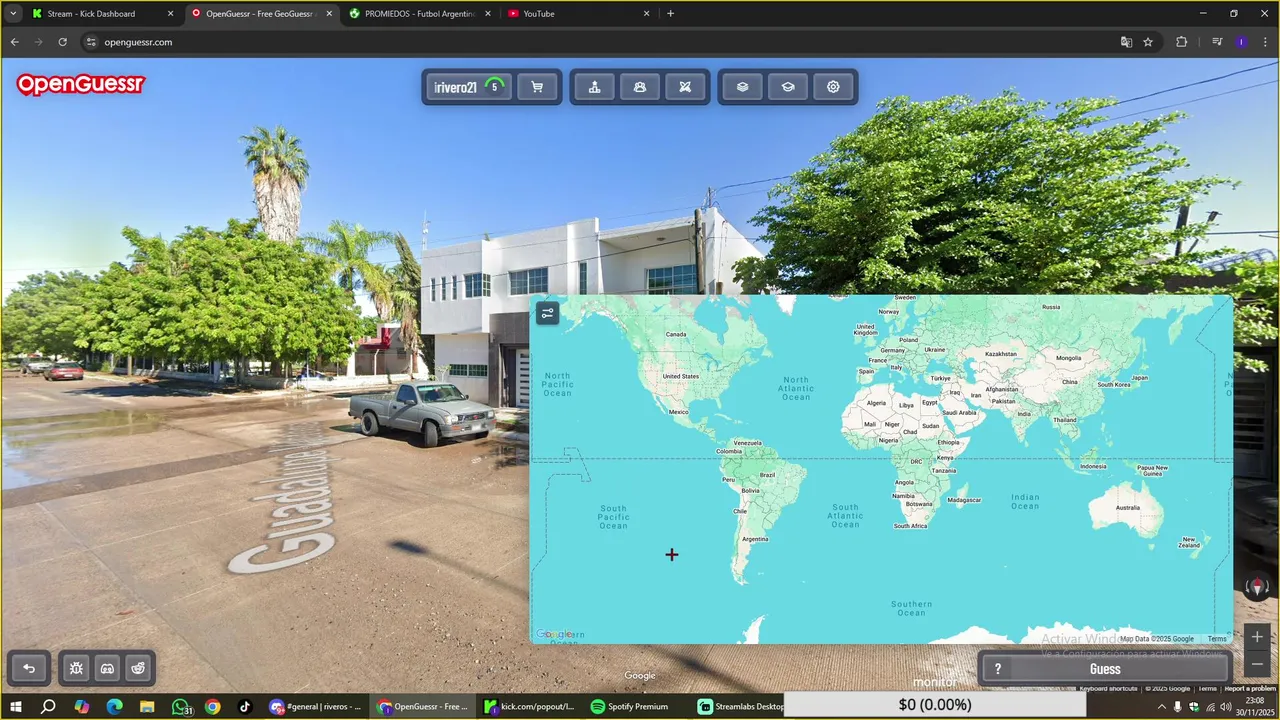
Task: Open File Explorer from taskbar
Action: point(147,706)
